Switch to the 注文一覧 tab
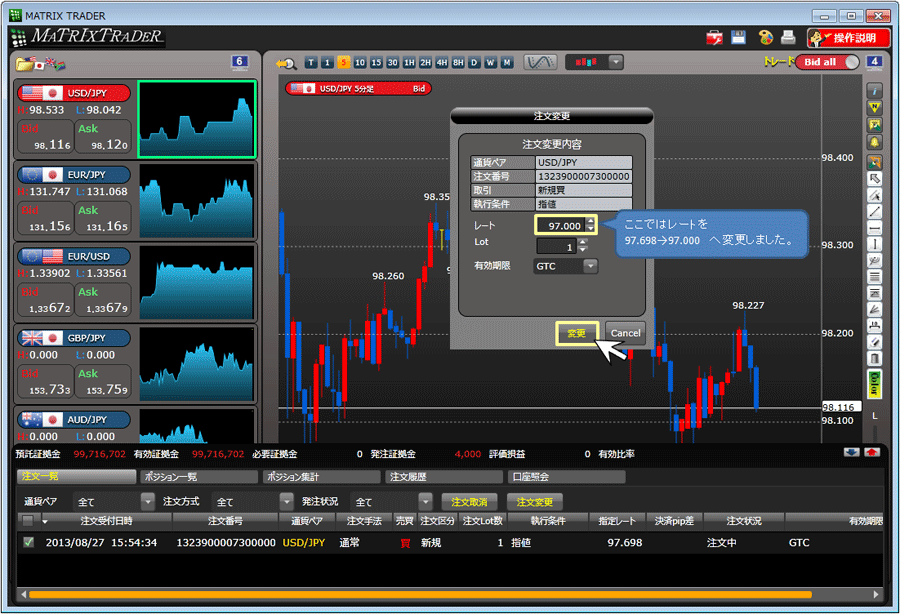This screenshot has width=900, height=614. click(x=76, y=476)
